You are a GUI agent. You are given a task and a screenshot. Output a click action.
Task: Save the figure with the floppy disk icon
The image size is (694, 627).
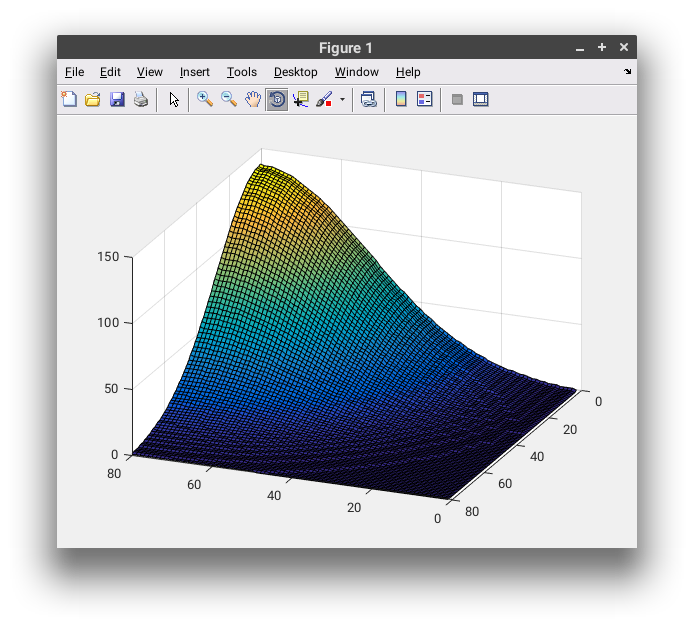117,99
